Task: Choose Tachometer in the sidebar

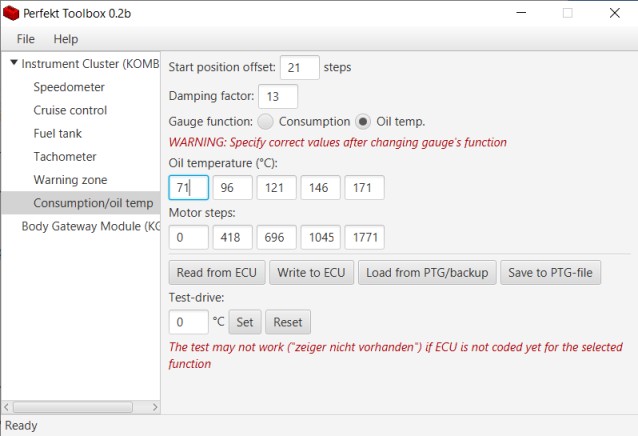Action: coord(65,157)
